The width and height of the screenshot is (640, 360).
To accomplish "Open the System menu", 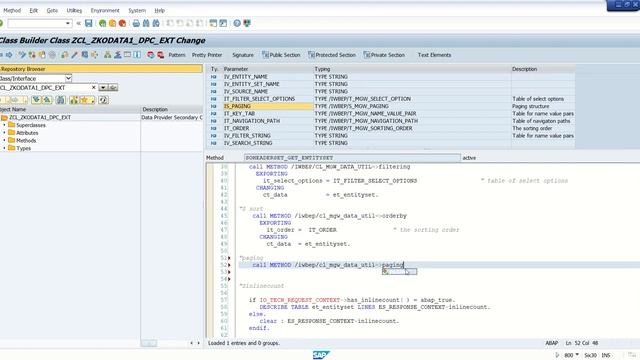I will click(137, 11).
